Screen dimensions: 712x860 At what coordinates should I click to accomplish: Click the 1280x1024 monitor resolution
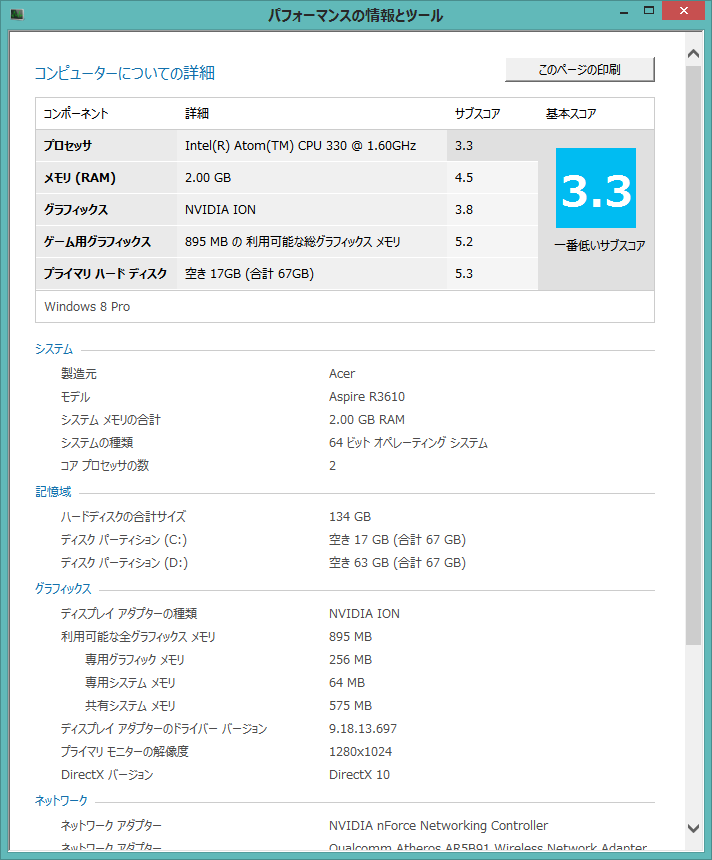point(360,752)
